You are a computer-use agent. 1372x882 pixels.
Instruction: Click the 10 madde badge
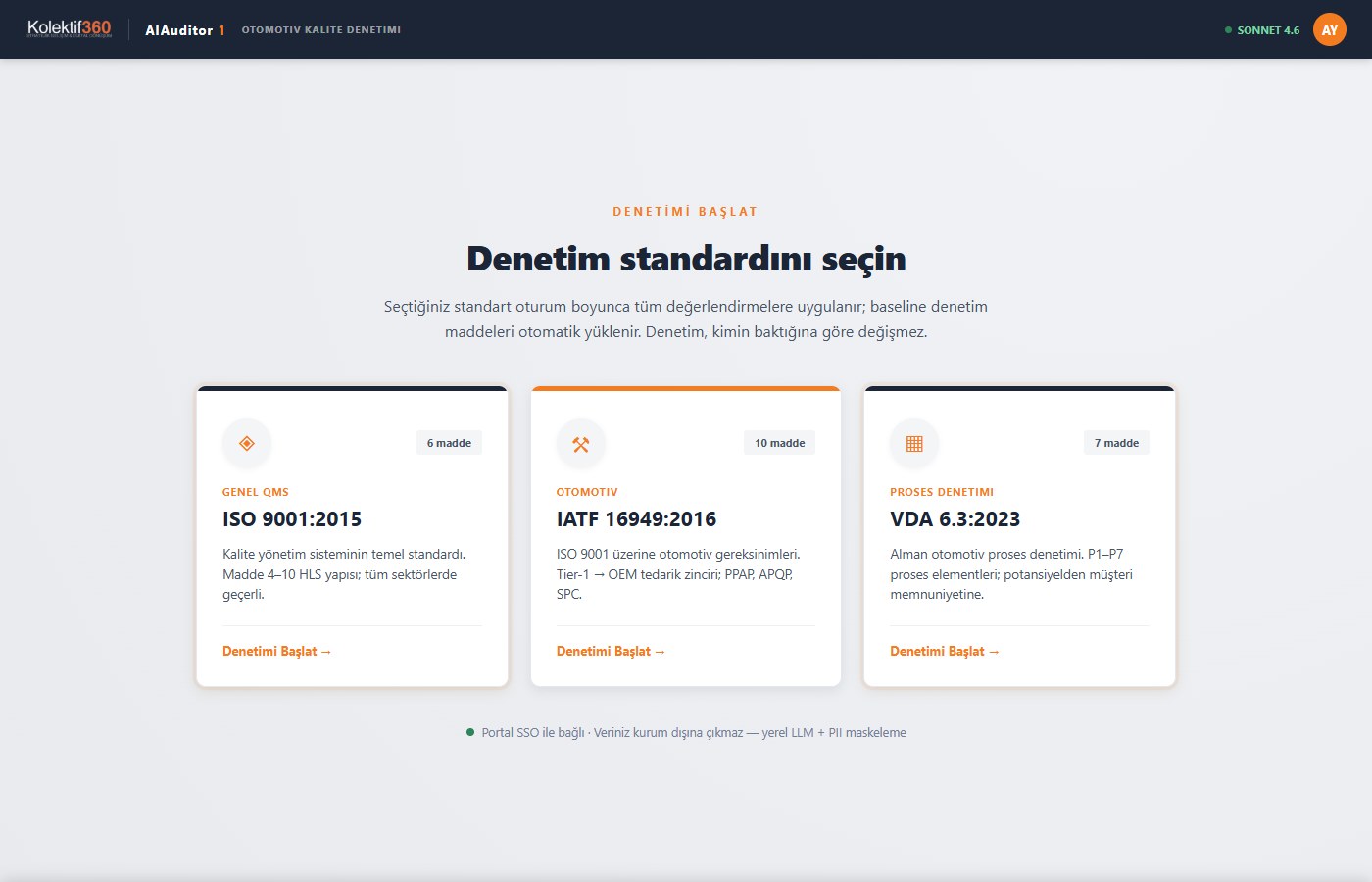tap(779, 443)
